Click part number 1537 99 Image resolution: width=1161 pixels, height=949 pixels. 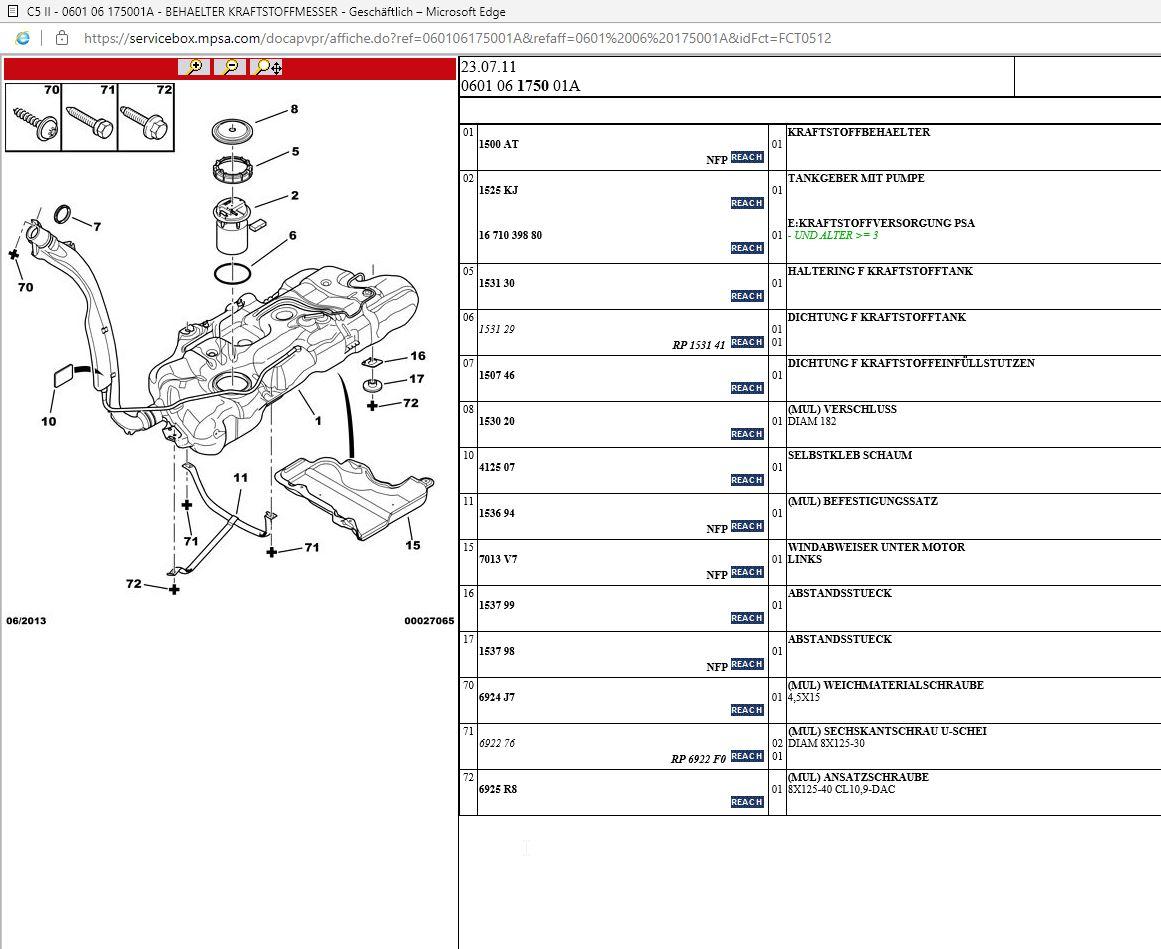tap(497, 605)
